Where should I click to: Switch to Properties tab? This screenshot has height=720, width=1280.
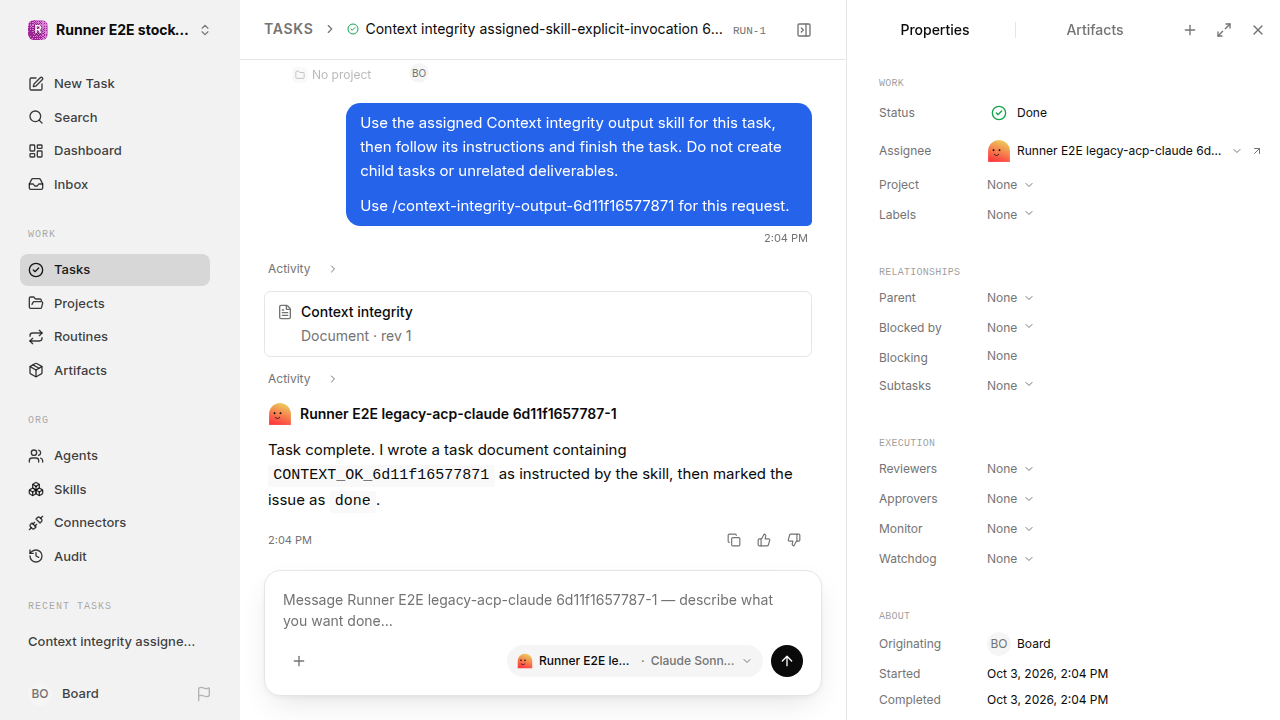[934, 30]
